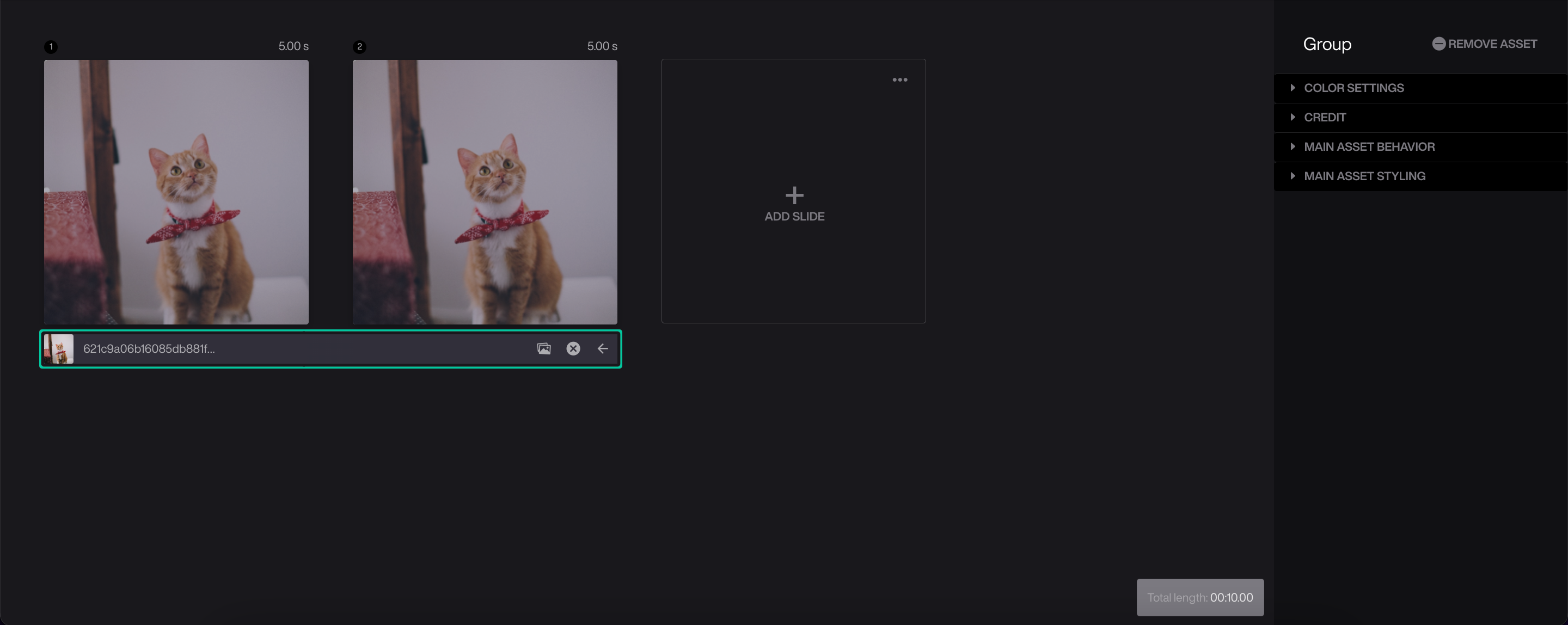The width and height of the screenshot is (1568, 625).
Task: Select the second cat slide thumbnail
Action: click(x=485, y=192)
